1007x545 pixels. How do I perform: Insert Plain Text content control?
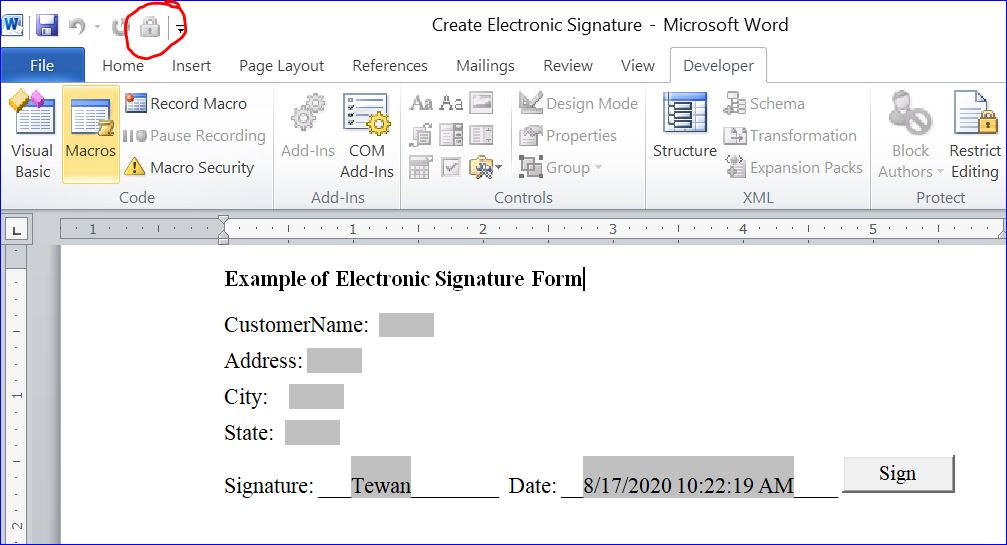pyautogui.click(x=451, y=103)
